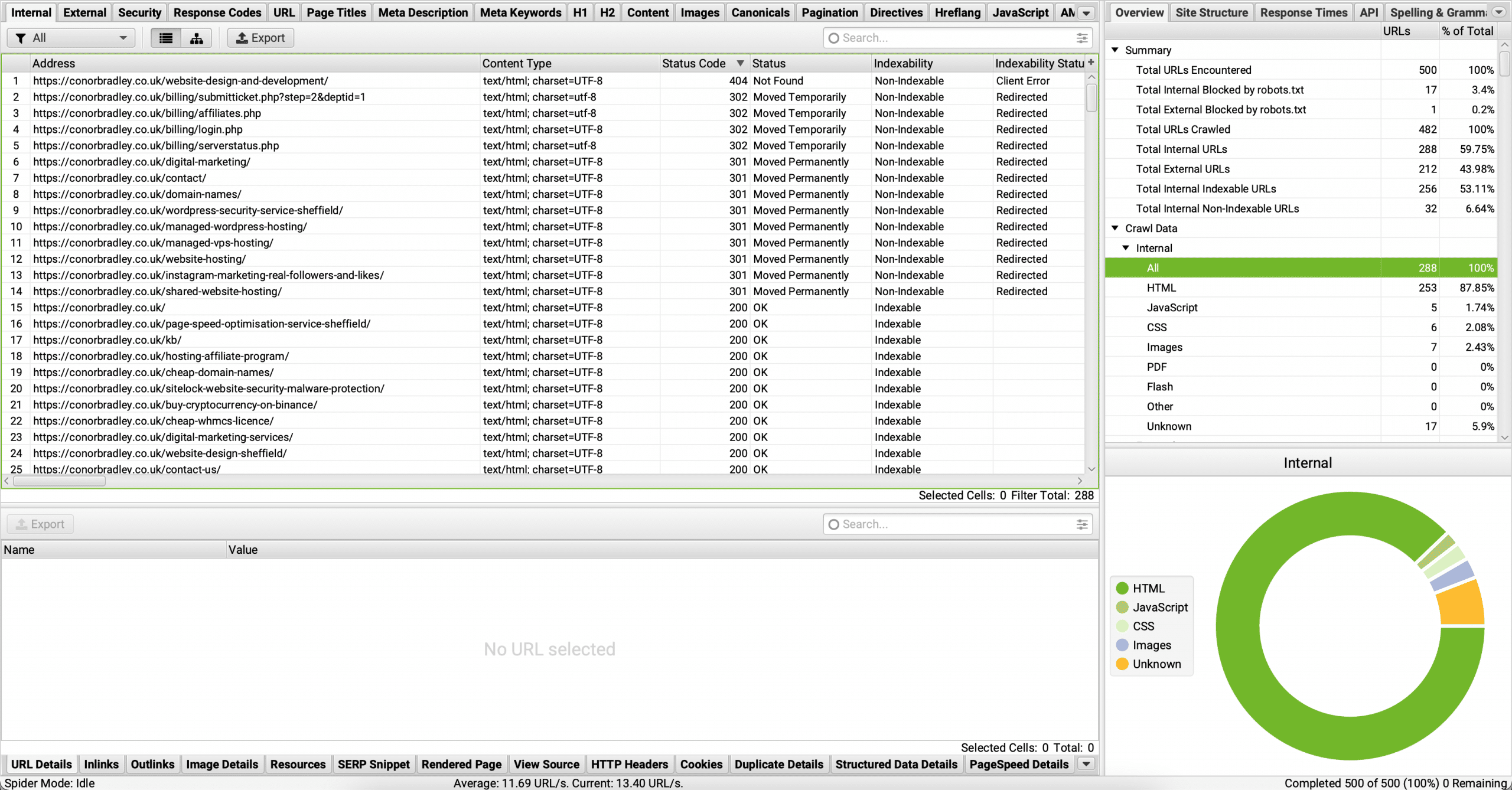Open the SERP Snippet tab

(x=373, y=764)
